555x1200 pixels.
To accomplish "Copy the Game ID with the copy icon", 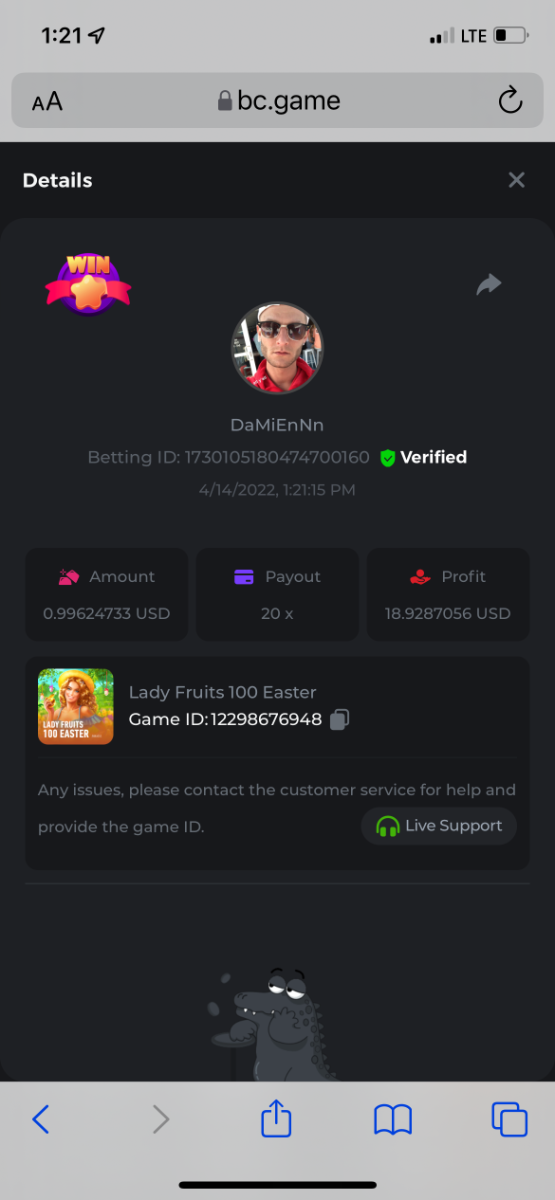I will coord(340,719).
